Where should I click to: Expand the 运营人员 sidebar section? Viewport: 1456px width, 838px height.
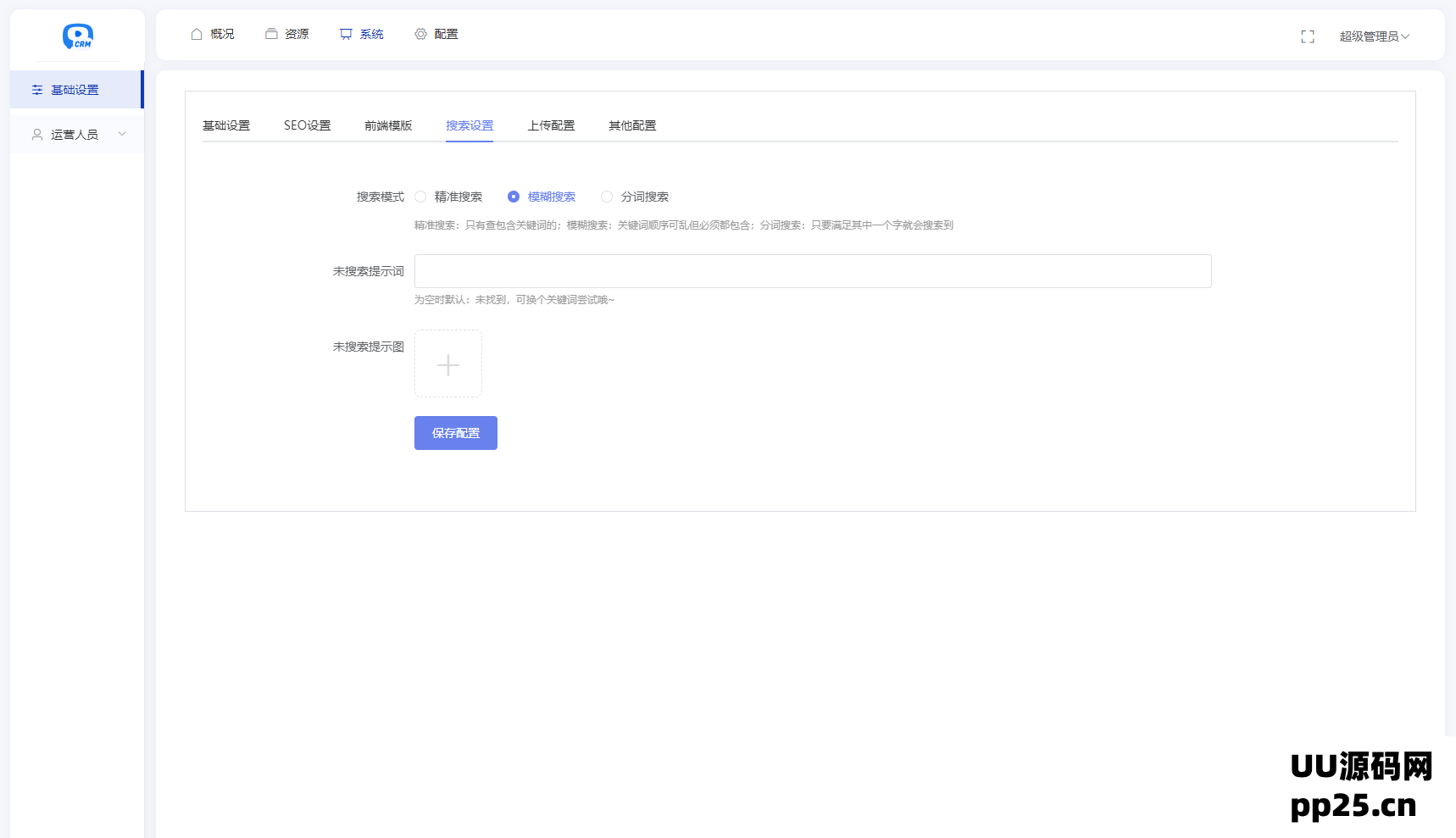122,134
